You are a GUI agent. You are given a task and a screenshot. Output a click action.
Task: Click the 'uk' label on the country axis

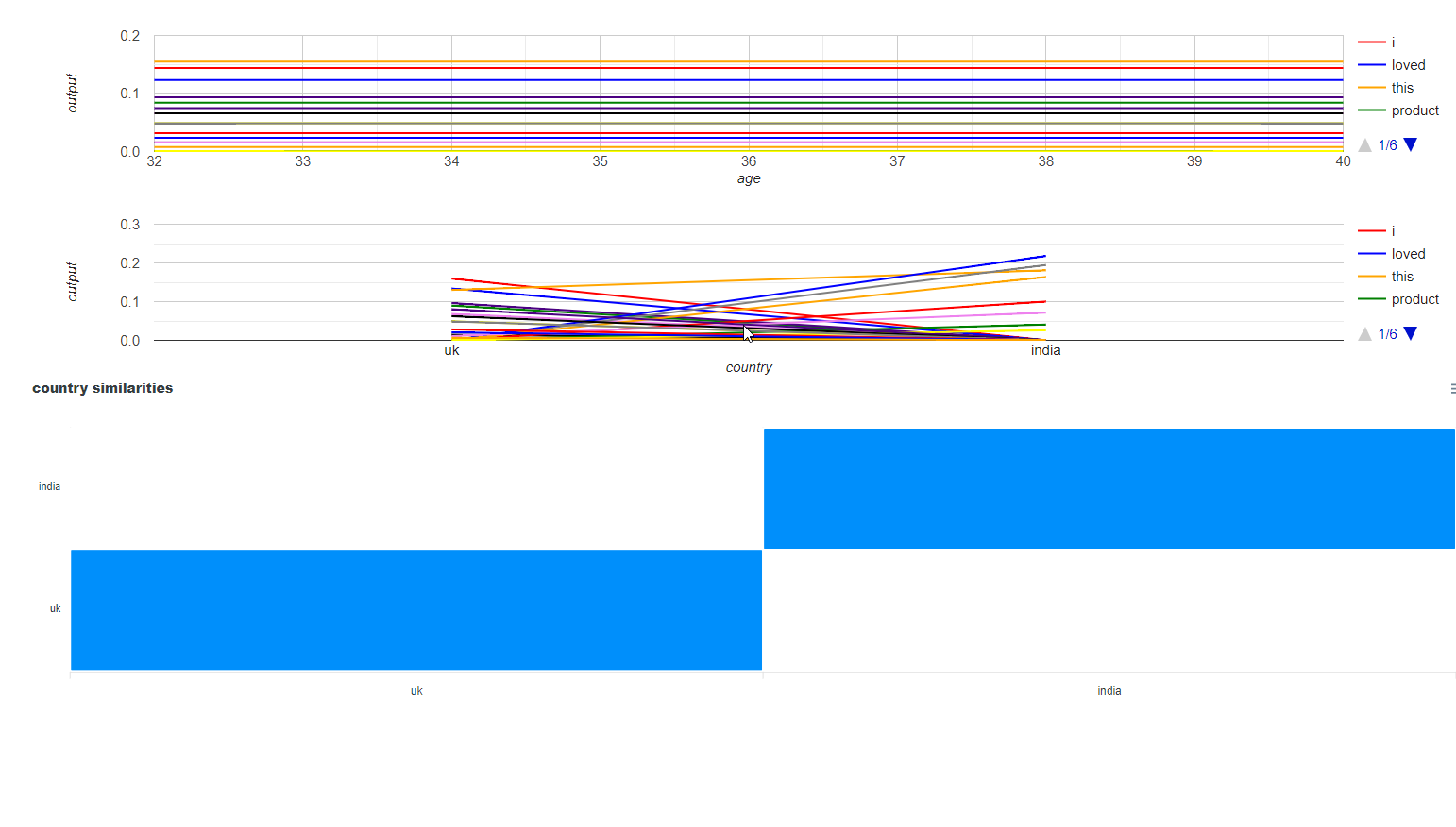451,350
